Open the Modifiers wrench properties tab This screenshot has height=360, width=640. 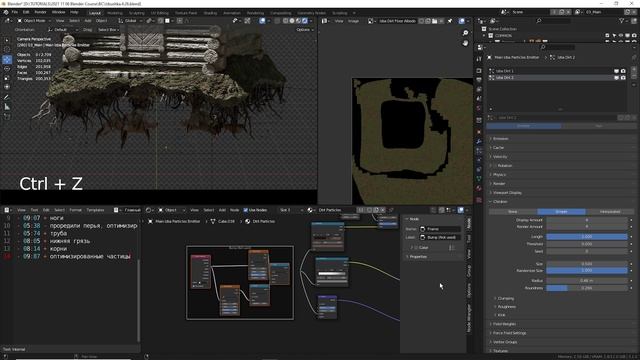click(x=479, y=141)
